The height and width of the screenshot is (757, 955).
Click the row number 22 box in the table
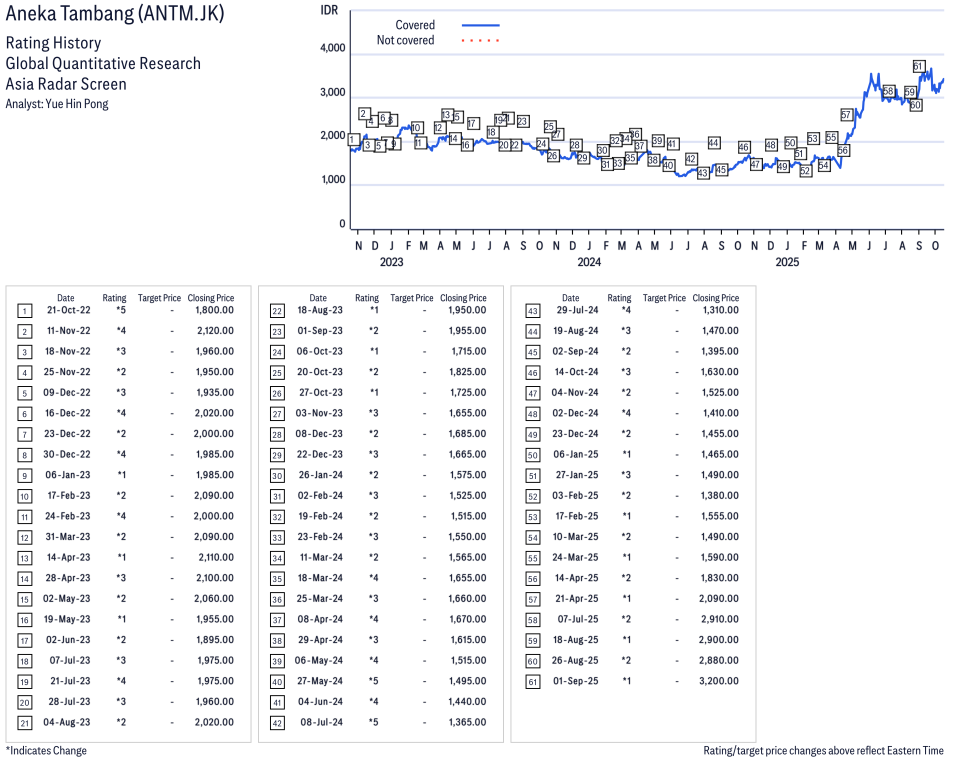pyautogui.click(x=277, y=310)
